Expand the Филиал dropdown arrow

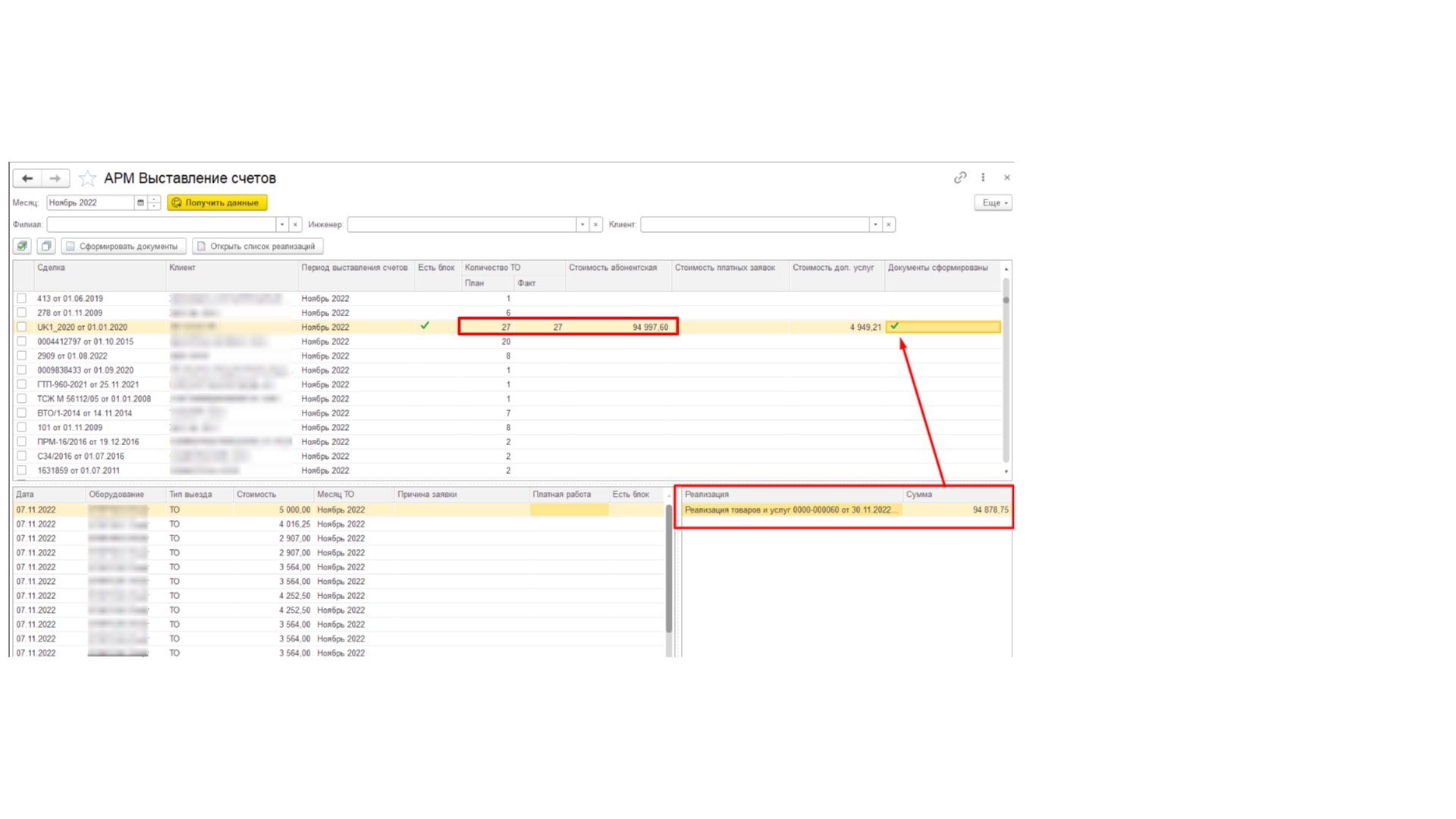[282, 224]
